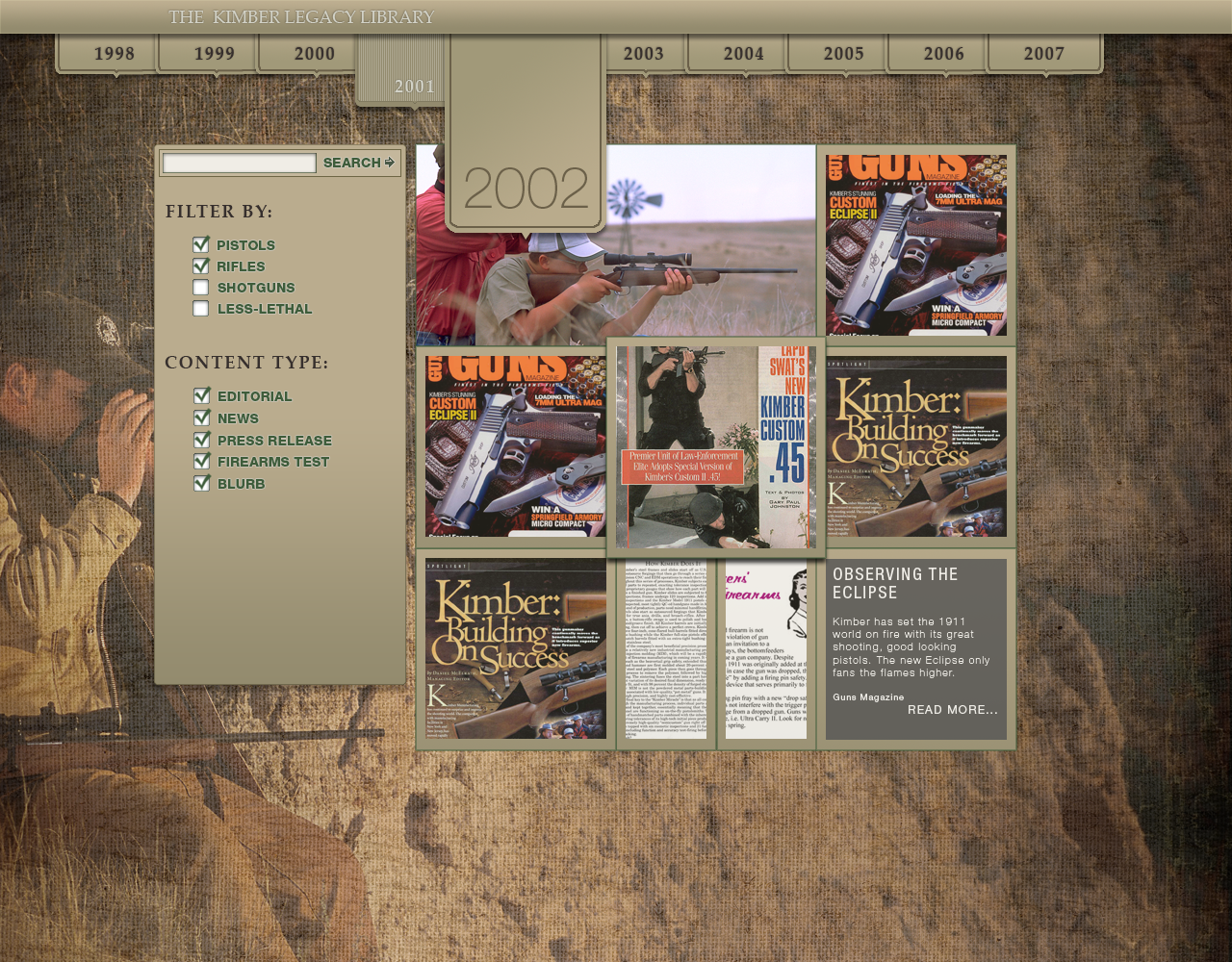Click the SEARCH button with arrow
1232x962 pixels.
[x=359, y=164]
